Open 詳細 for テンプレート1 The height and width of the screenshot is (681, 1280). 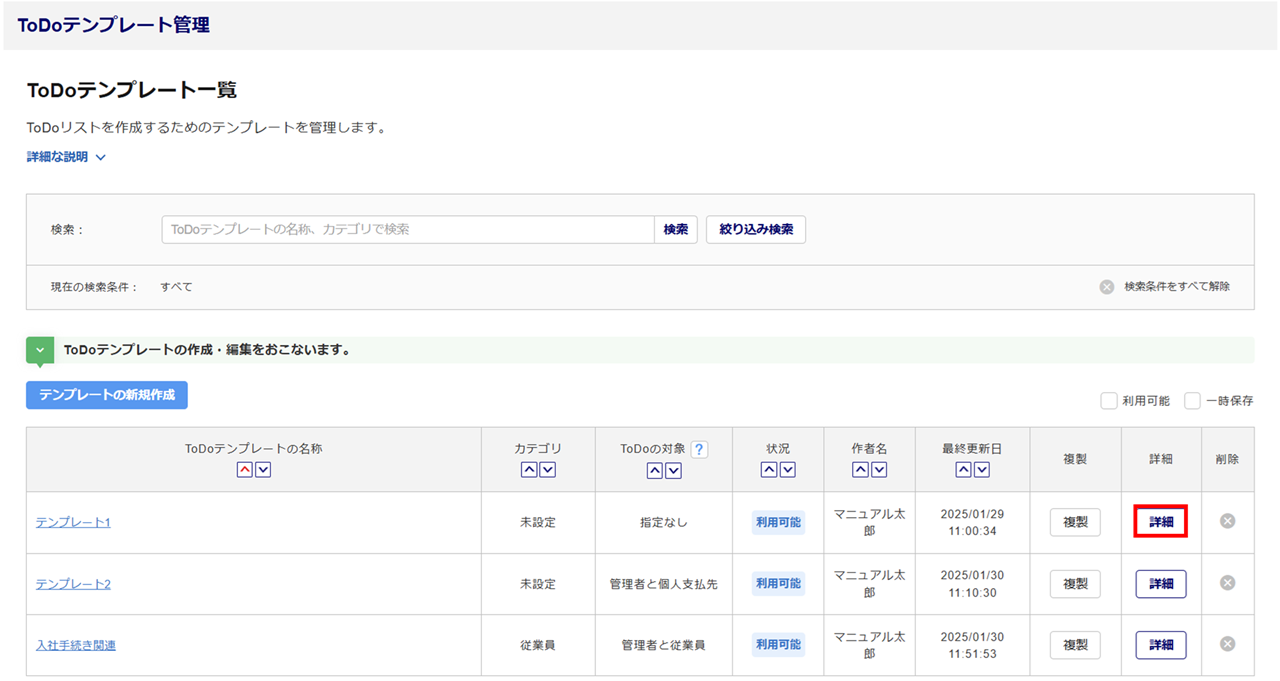[x=1160, y=522]
